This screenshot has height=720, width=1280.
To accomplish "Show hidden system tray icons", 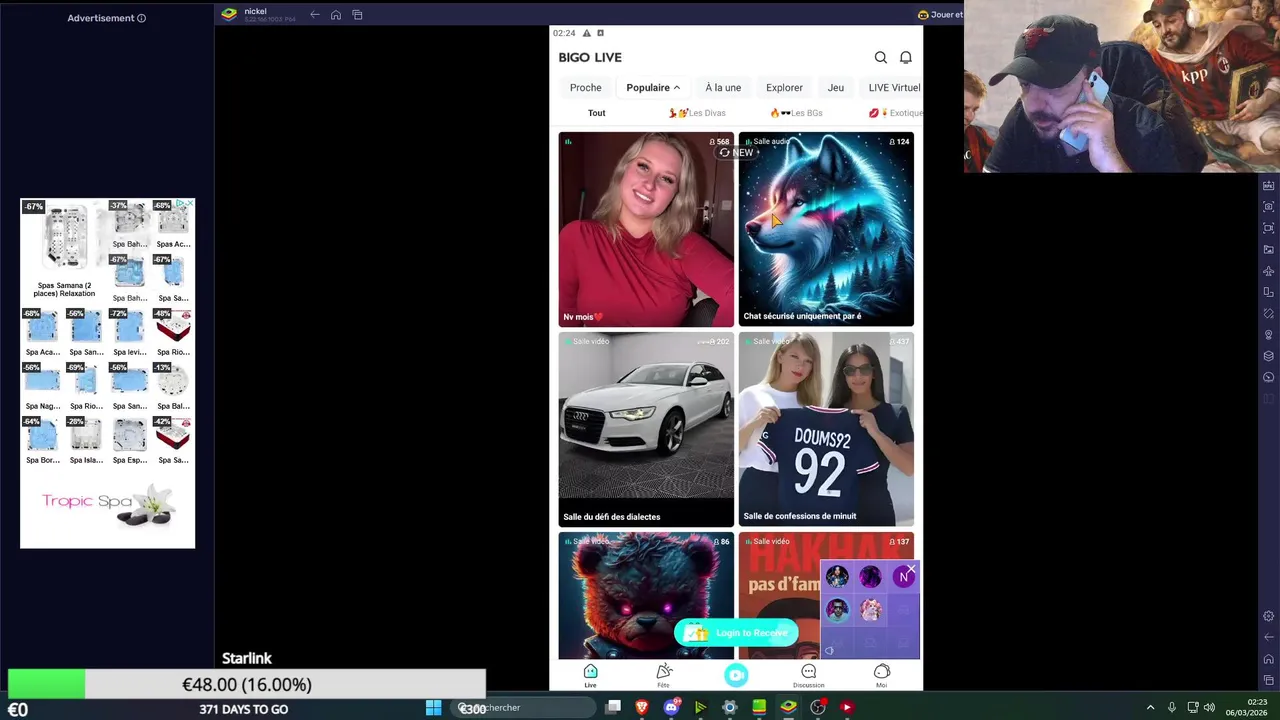I will (1150, 707).
